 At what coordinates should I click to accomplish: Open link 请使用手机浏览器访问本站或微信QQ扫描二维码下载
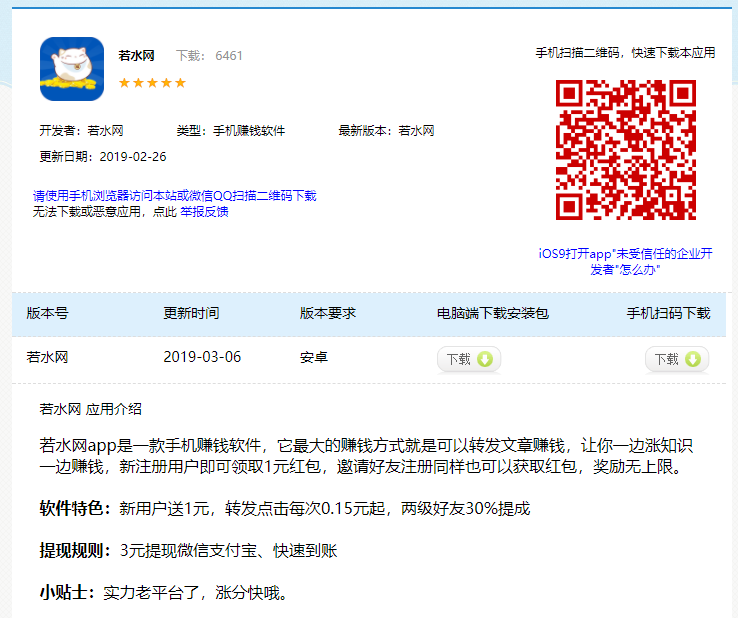[175, 196]
